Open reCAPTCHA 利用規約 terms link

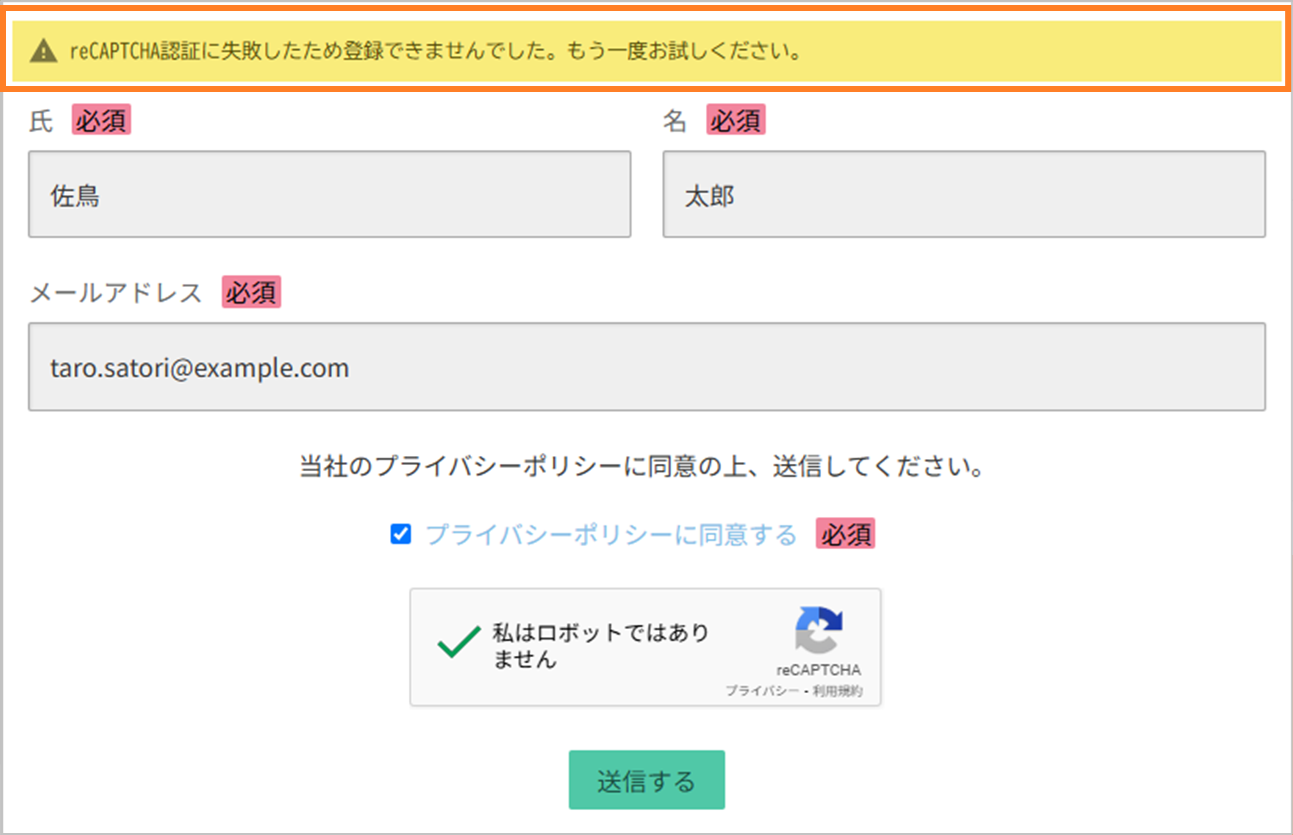tap(837, 691)
